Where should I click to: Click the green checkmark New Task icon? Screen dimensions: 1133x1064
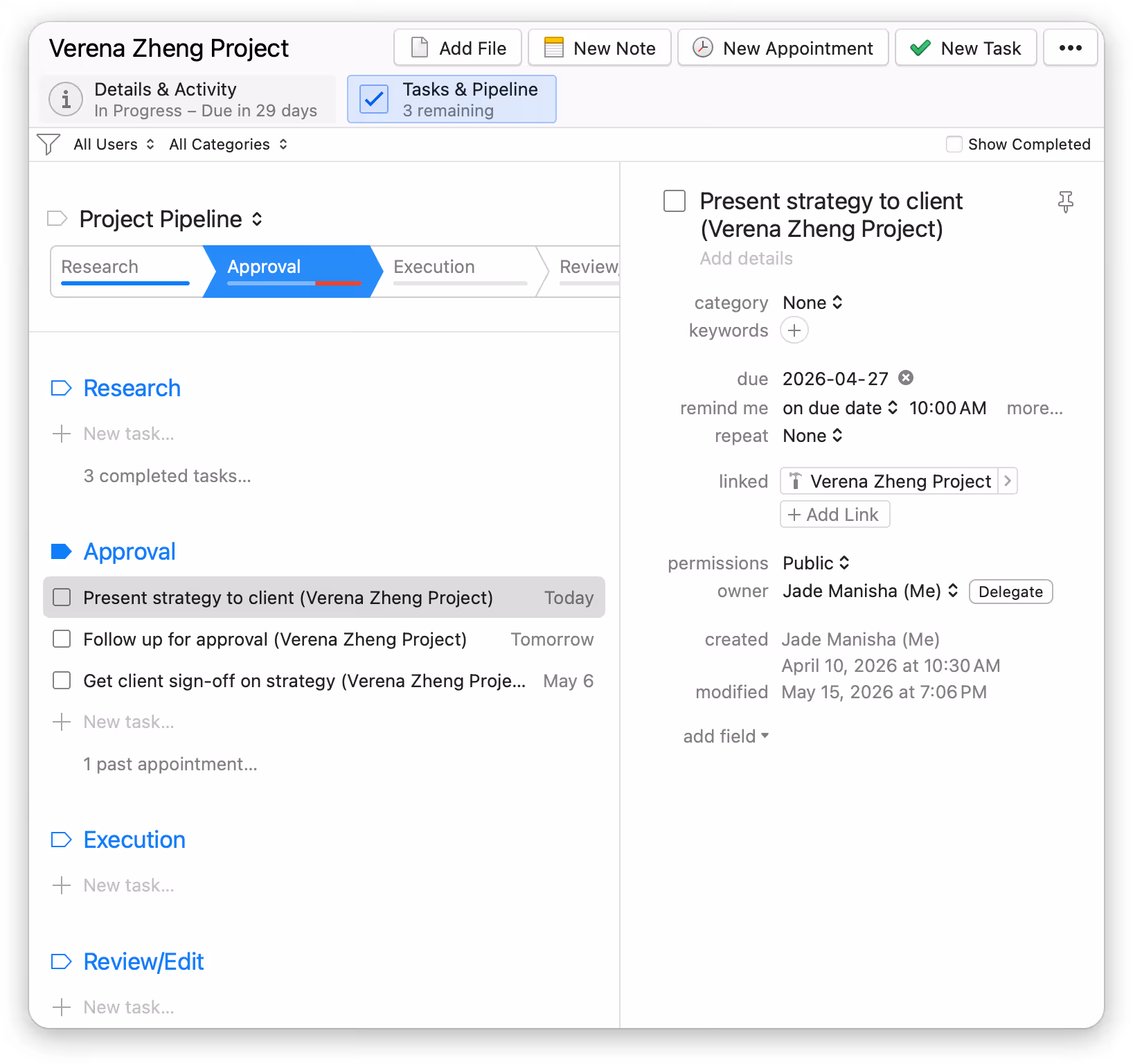tap(920, 48)
